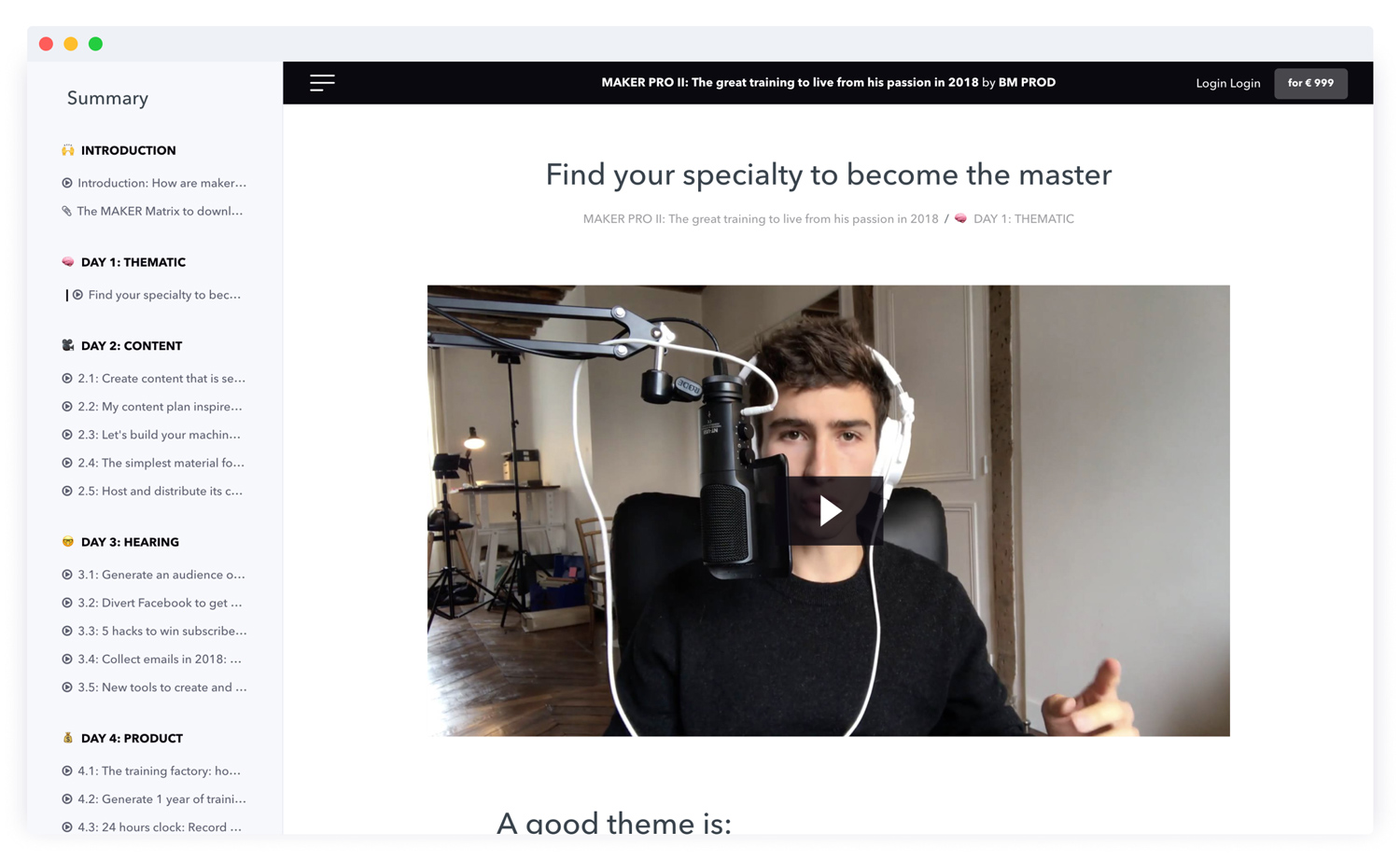Click play-circle icon of Introduction lesson
The height and width of the screenshot is (861, 1400).
coord(67,183)
